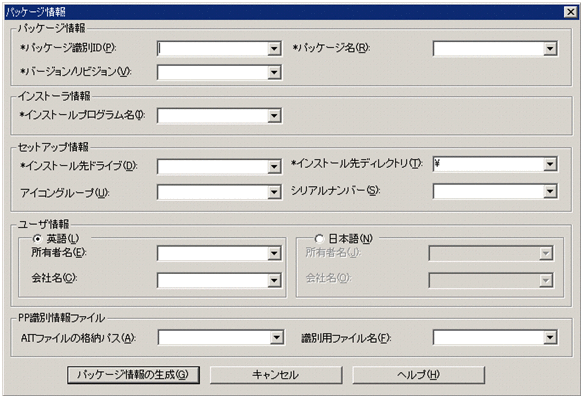Open the English 会社名(C) dropdown arrow
The height and width of the screenshot is (400, 585).
274,280
